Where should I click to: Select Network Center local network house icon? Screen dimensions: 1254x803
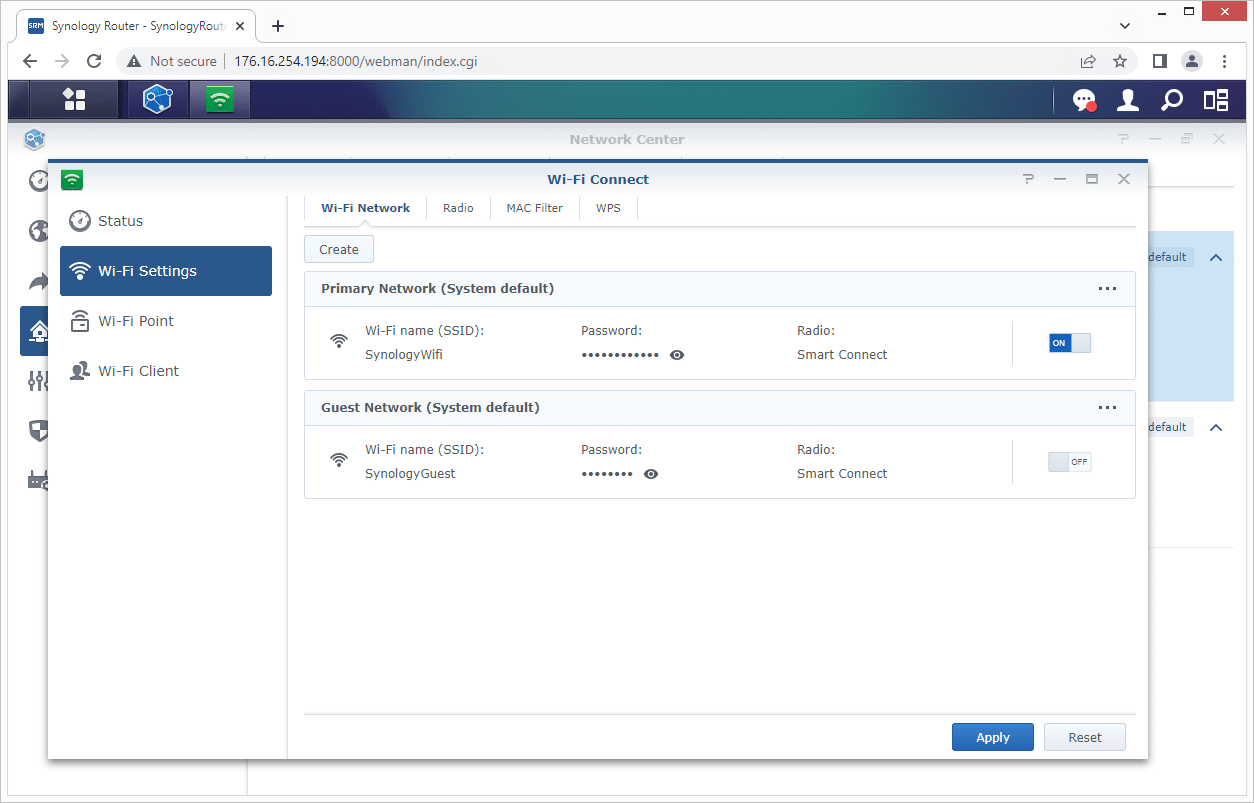[39, 330]
